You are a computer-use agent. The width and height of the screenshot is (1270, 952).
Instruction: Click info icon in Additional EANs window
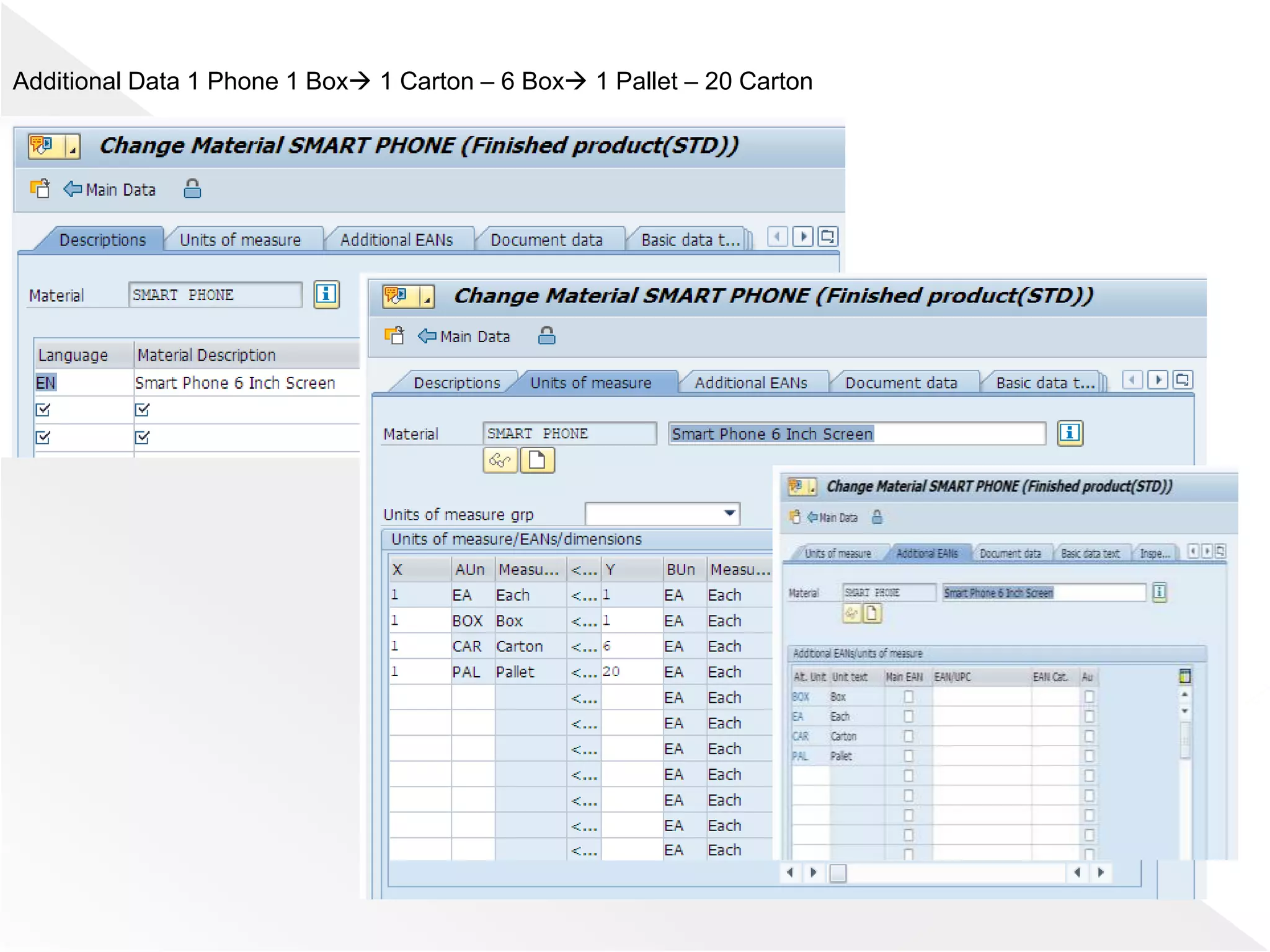pos(1159,592)
